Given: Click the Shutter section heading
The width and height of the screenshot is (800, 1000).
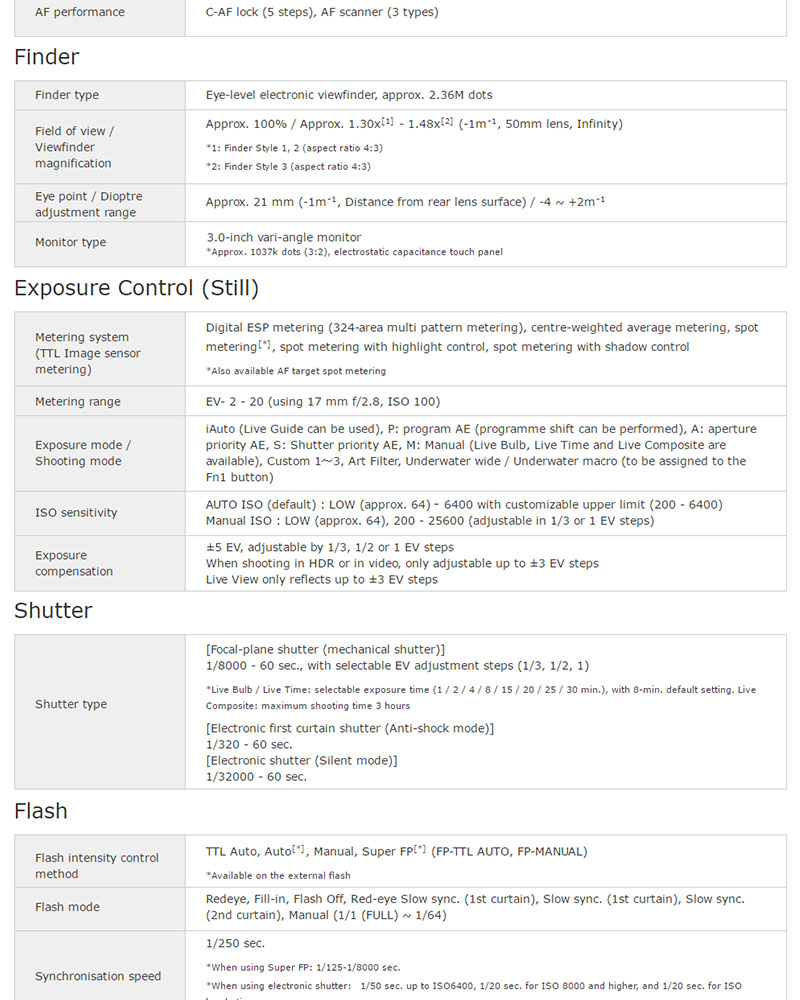Looking at the screenshot, I should [53, 611].
